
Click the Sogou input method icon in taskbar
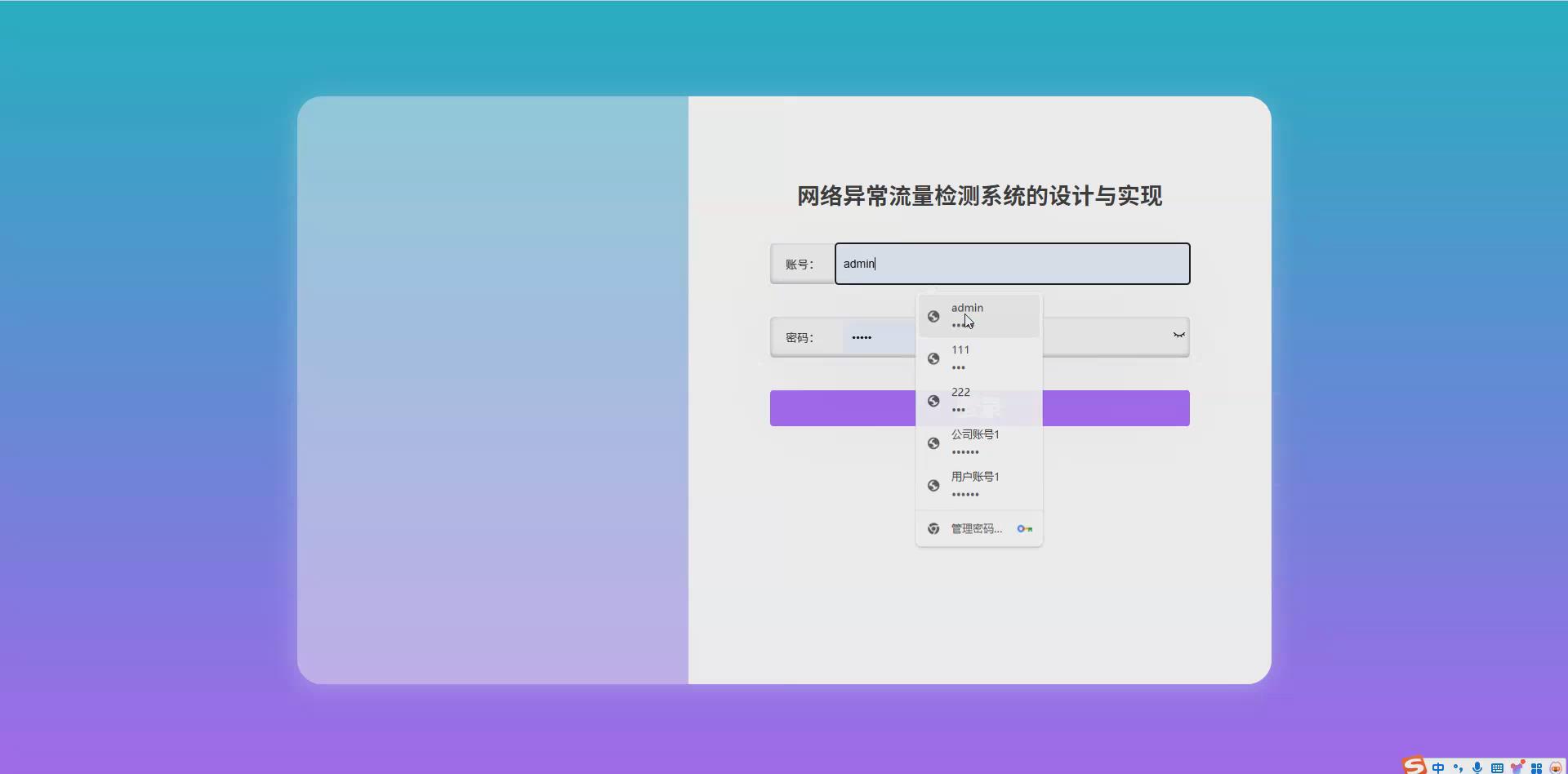pyautogui.click(x=1413, y=767)
